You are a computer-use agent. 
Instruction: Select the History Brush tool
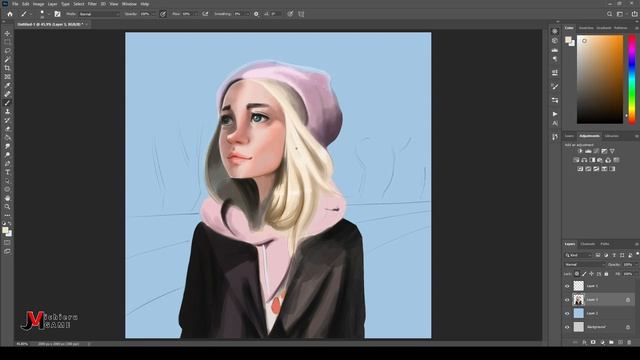pyautogui.click(x=7, y=120)
